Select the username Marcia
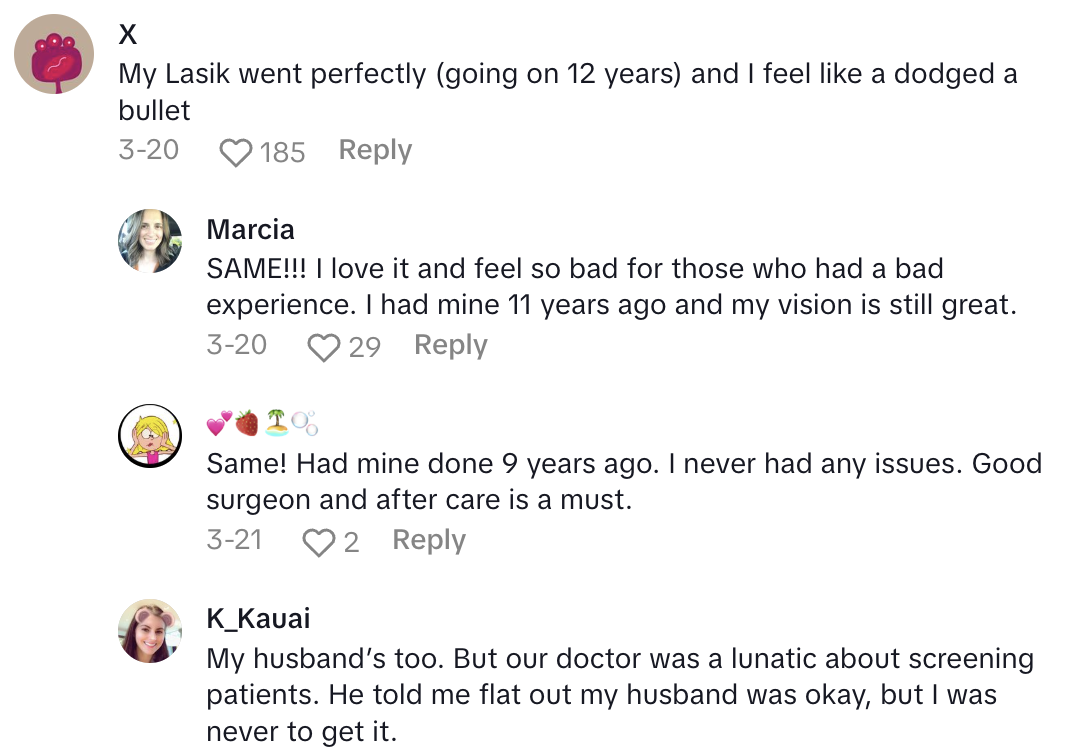 (x=250, y=229)
